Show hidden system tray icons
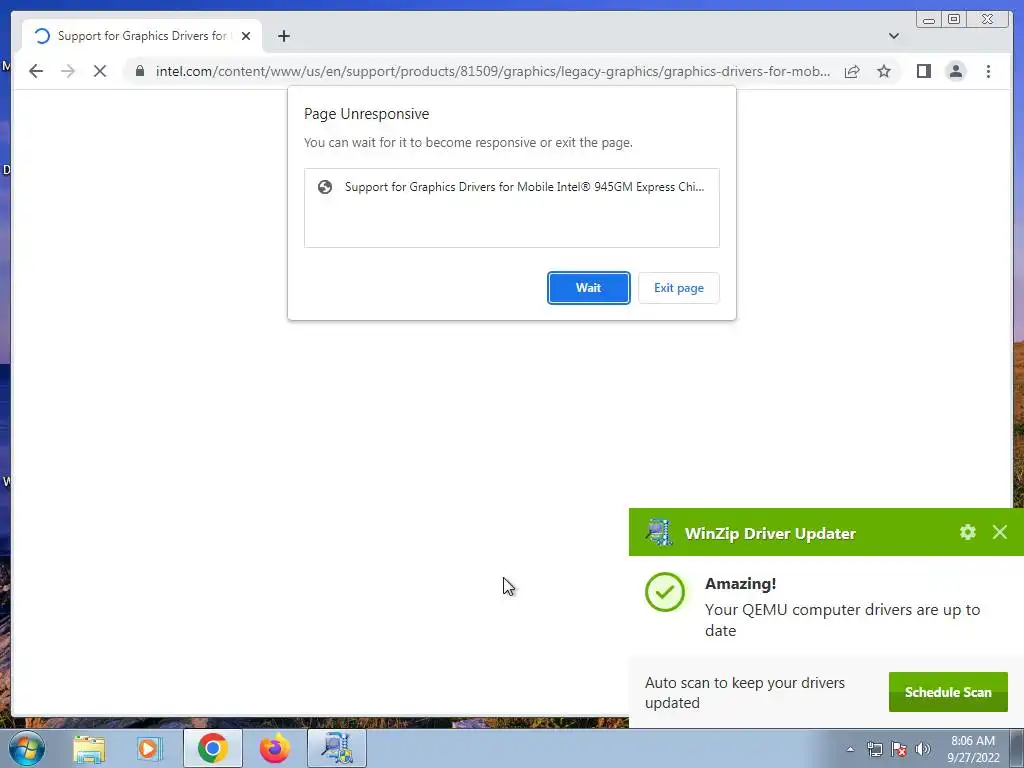Image resolution: width=1024 pixels, height=768 pixels. (850, 749)
